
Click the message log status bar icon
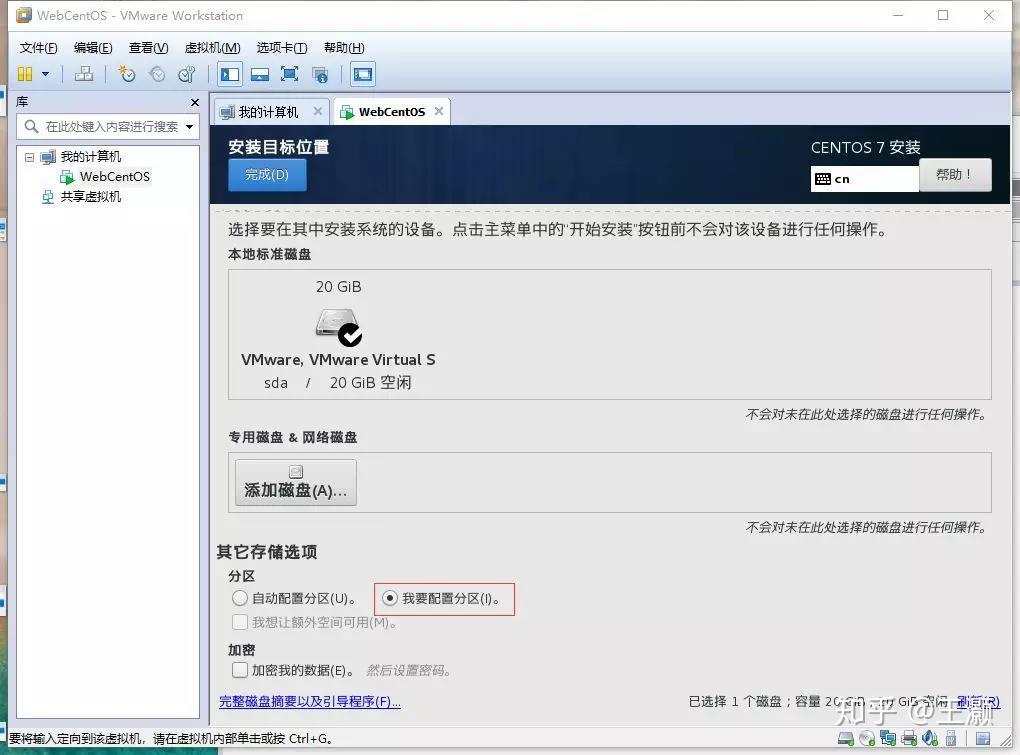[x=983, y=739]
